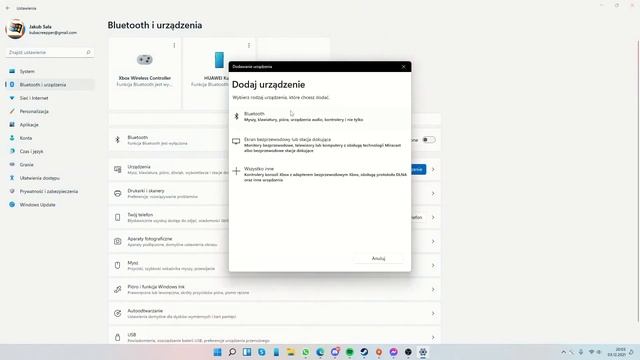This screenshot has height=360, width=640.
Task: Expand Drukarki i skanery row chevron
Action: point(433,193)
